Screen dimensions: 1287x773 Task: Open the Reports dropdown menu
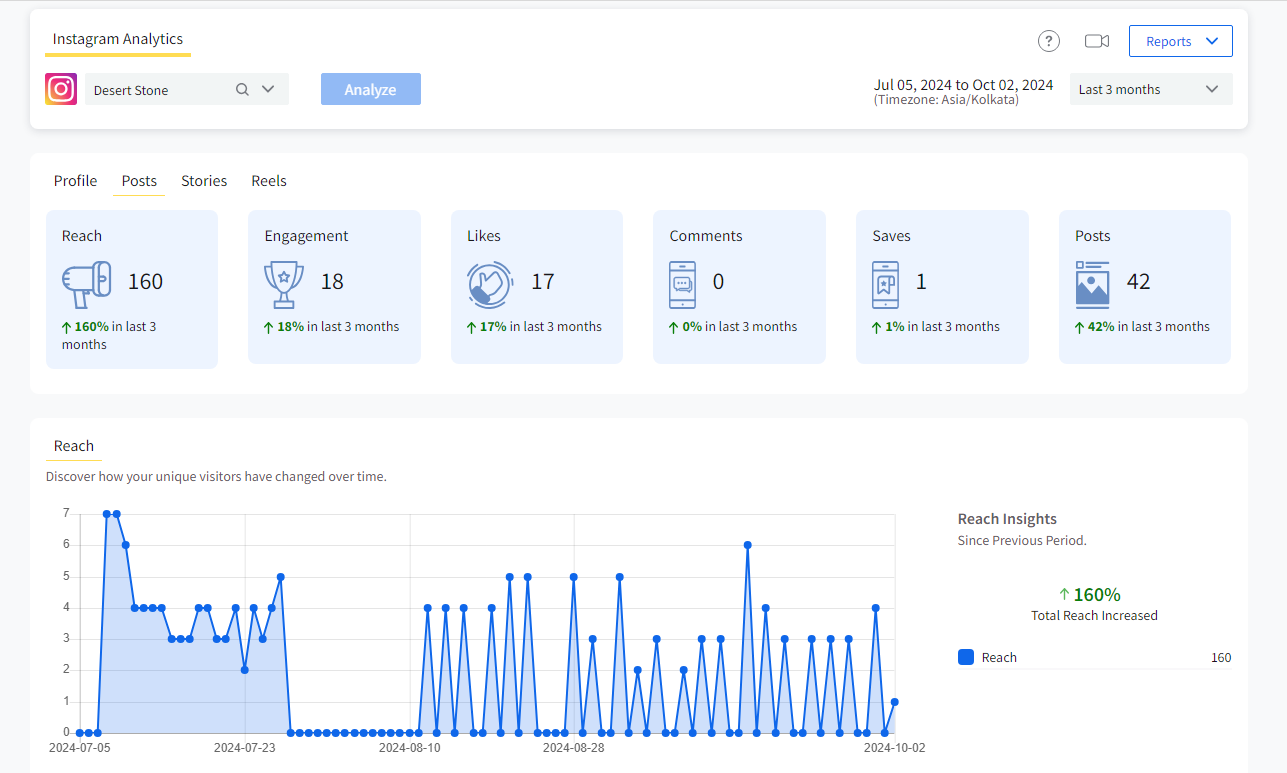click(1180, 41)
